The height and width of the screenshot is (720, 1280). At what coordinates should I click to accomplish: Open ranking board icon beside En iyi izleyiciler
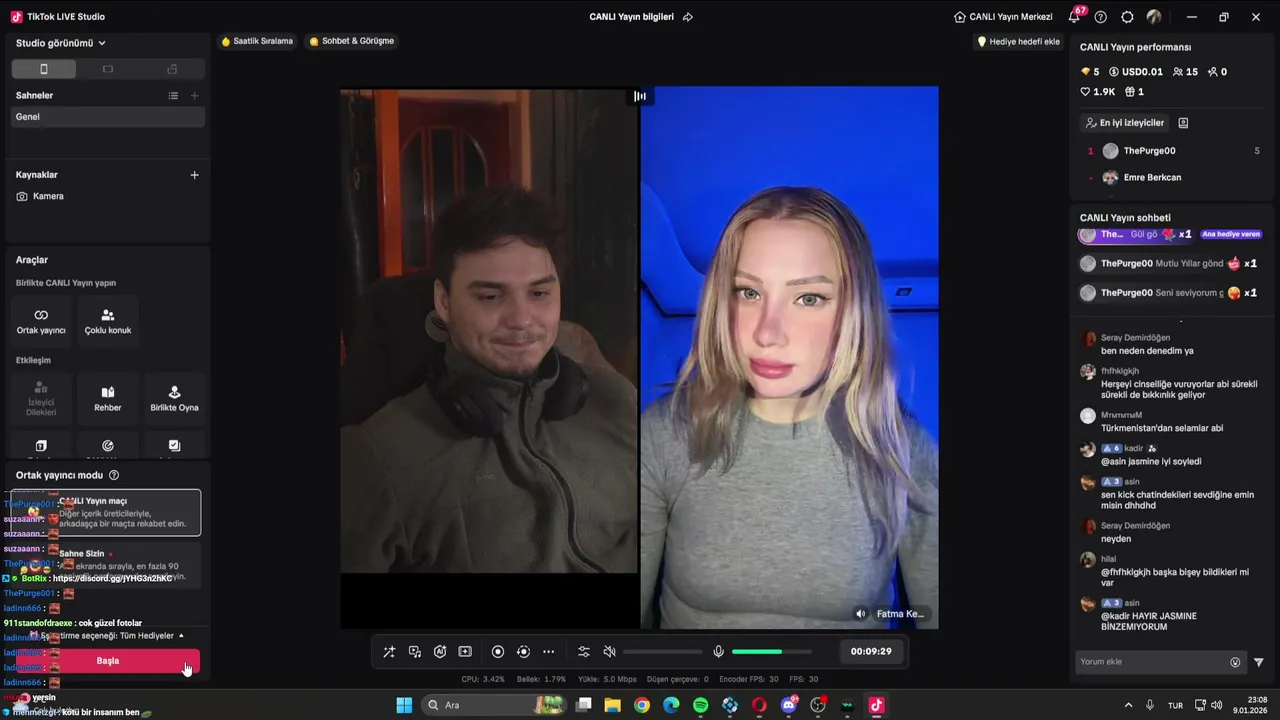coord(1183,123)
